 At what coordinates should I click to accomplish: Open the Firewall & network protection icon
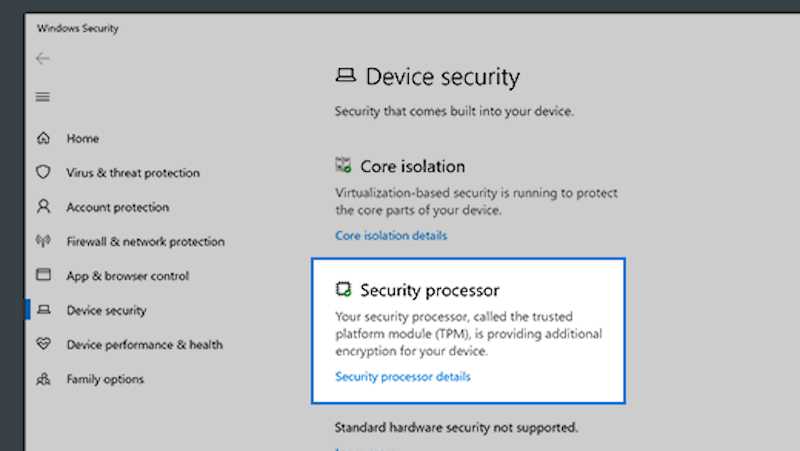click(x=43, y=241)
